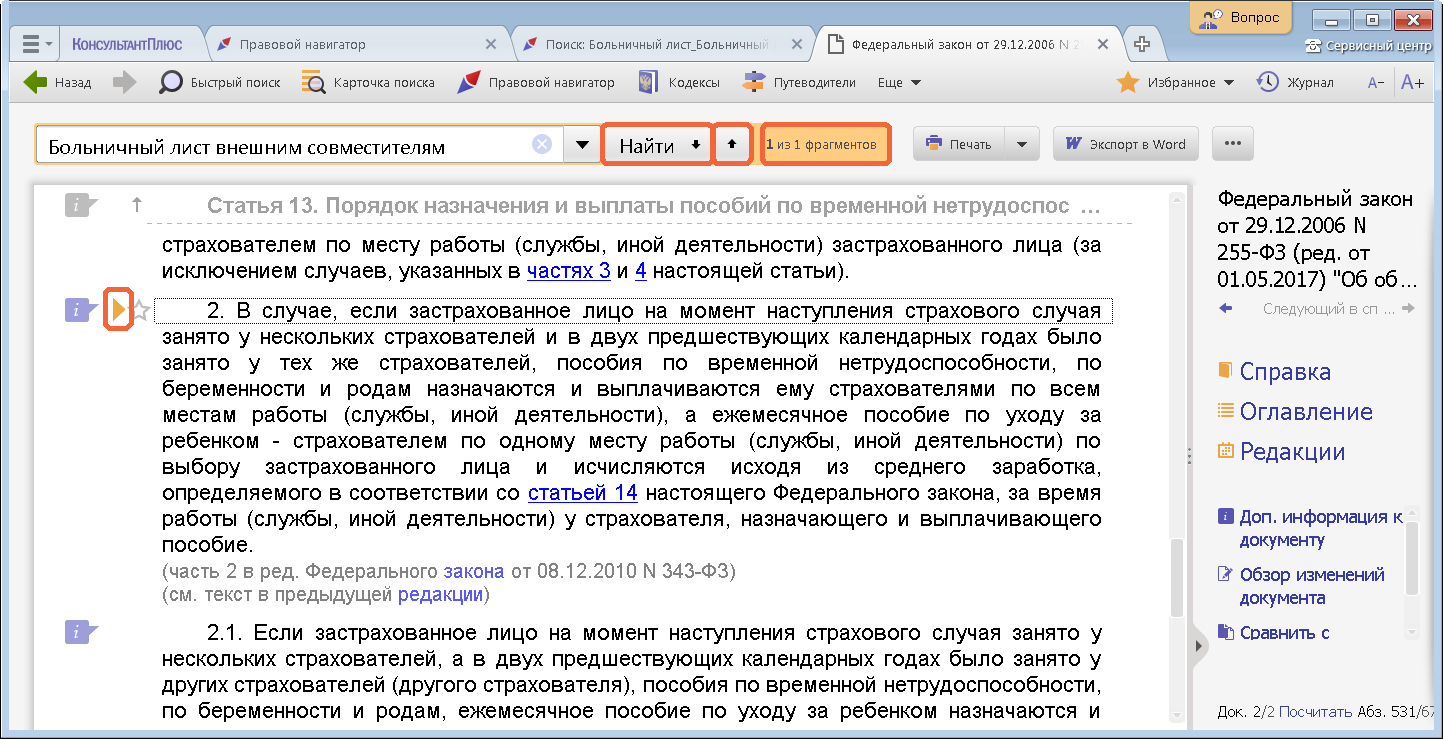This screenshot has width=1443, height=739.
Task: Expand the Печать options dropdown
Action: (1021, 144)
